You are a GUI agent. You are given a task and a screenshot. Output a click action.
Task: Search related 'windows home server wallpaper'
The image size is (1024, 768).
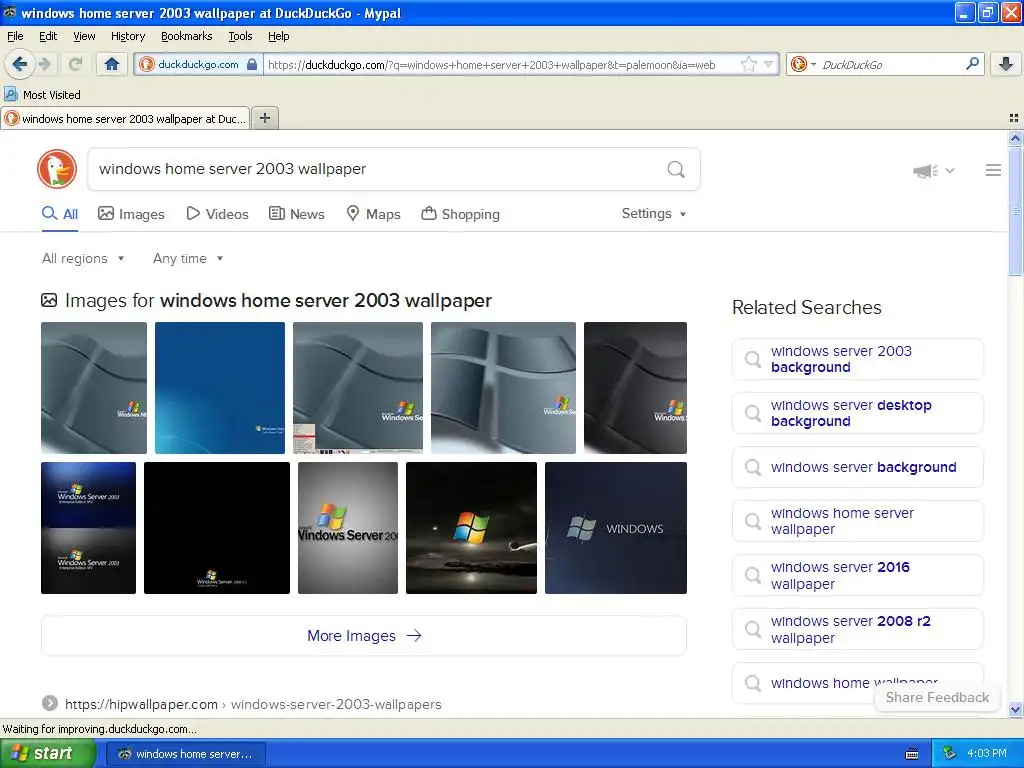(x=857, y=521)
